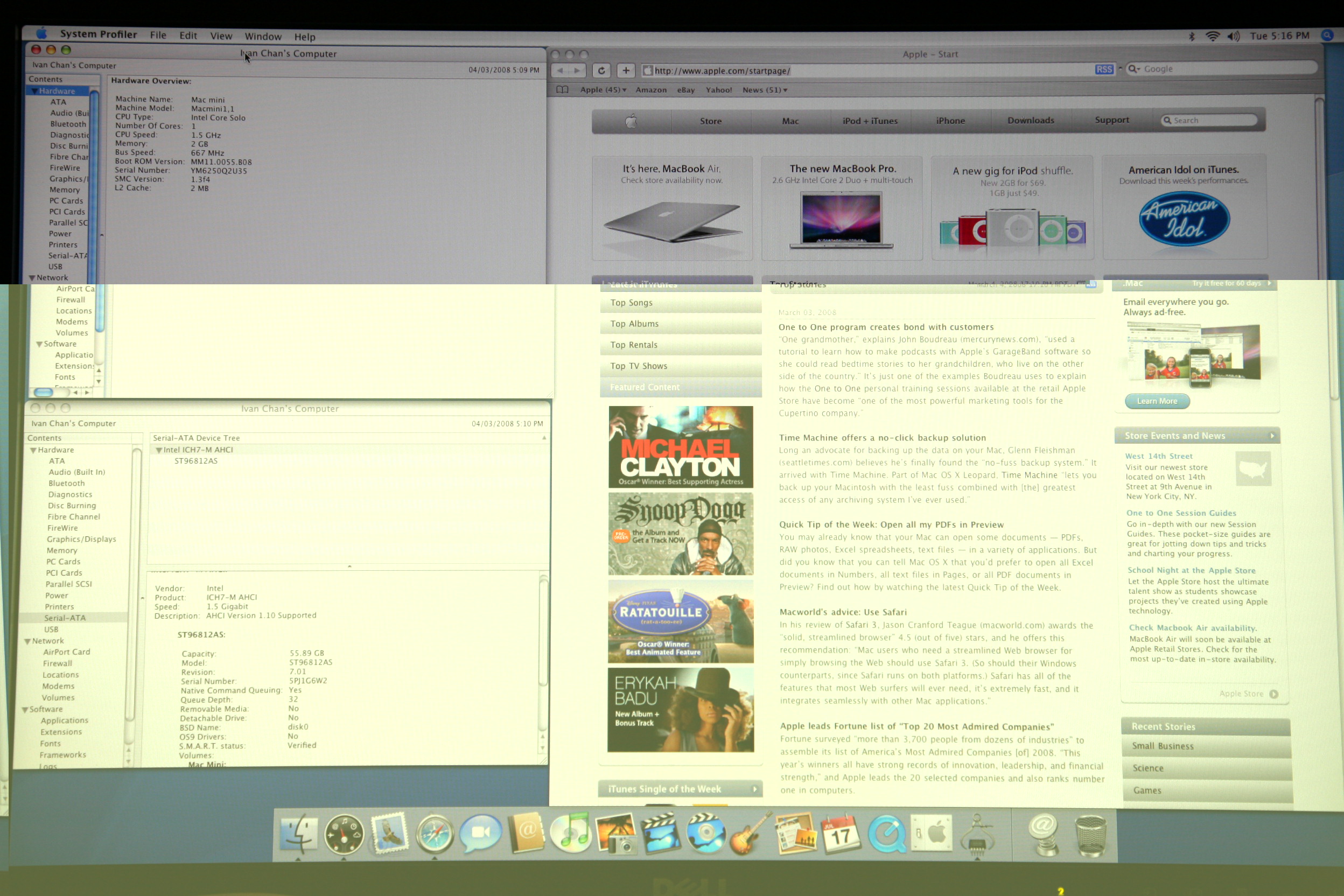The image size is (1344, 896).
Task: Click Safari's back arrow button
Action: click(561, 71)
